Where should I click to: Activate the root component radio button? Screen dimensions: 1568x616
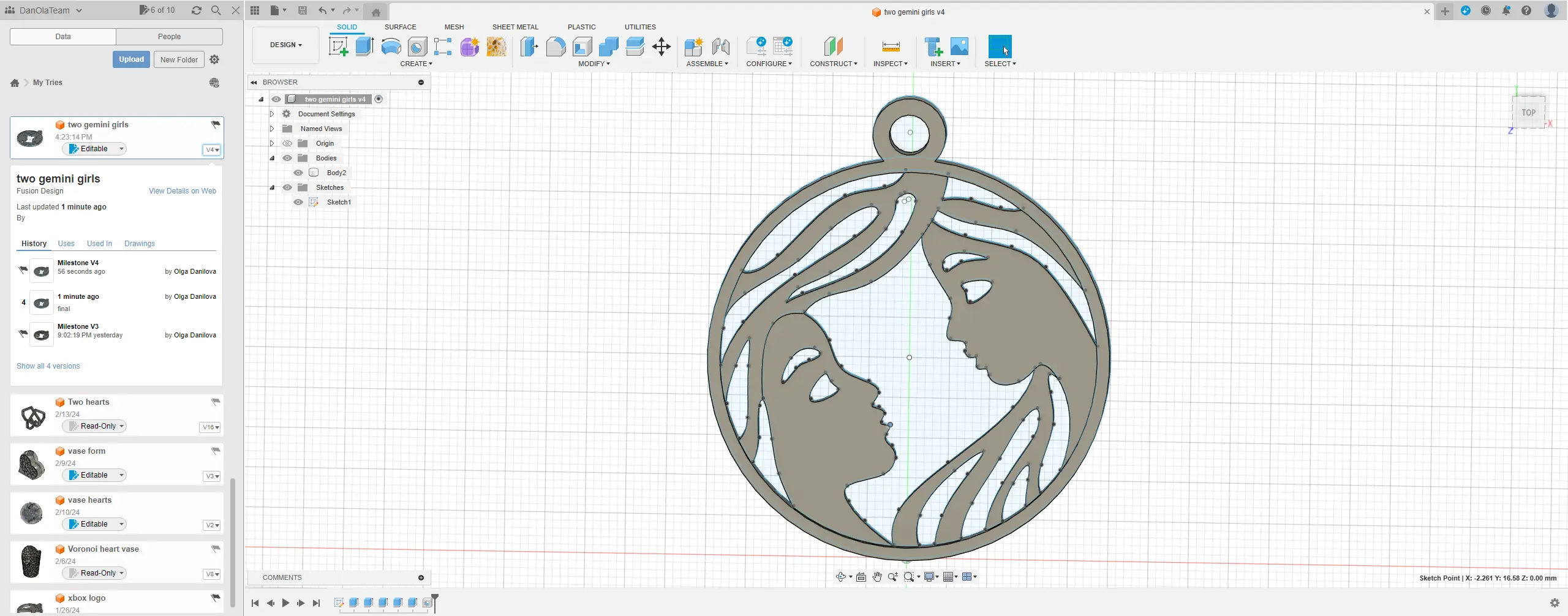[x=379, y=99]
